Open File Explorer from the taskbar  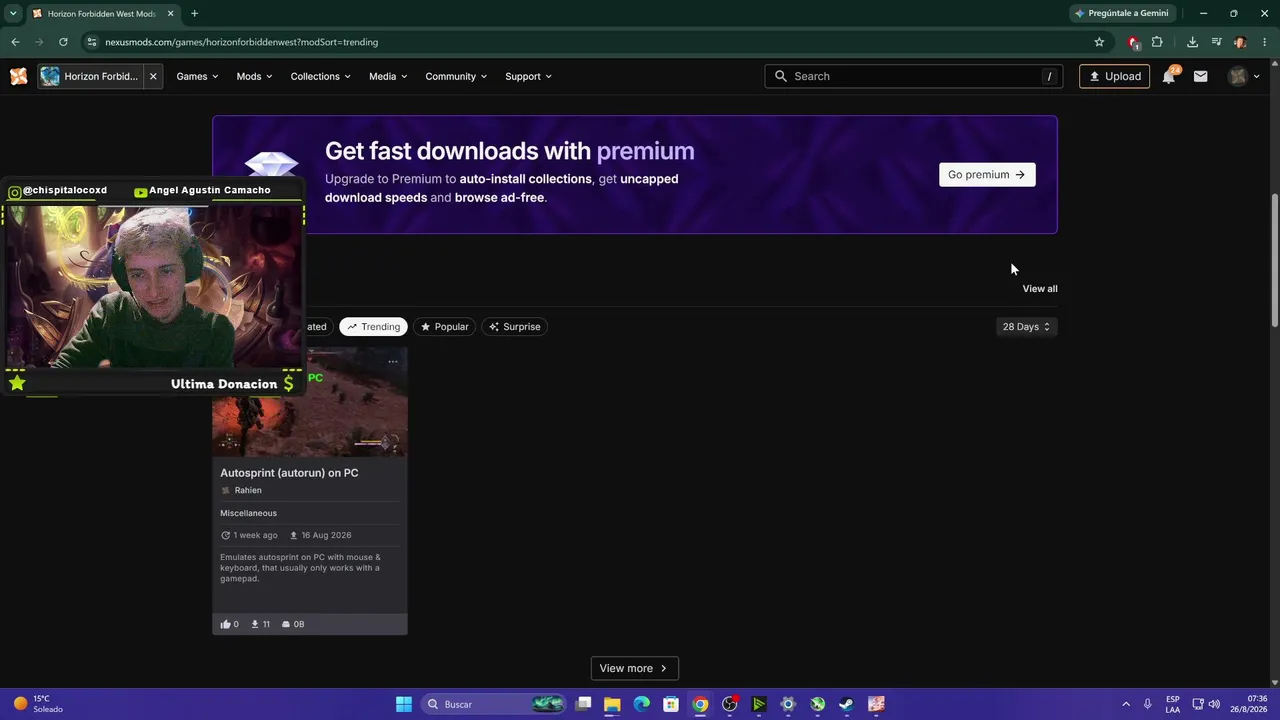point(612,704)
